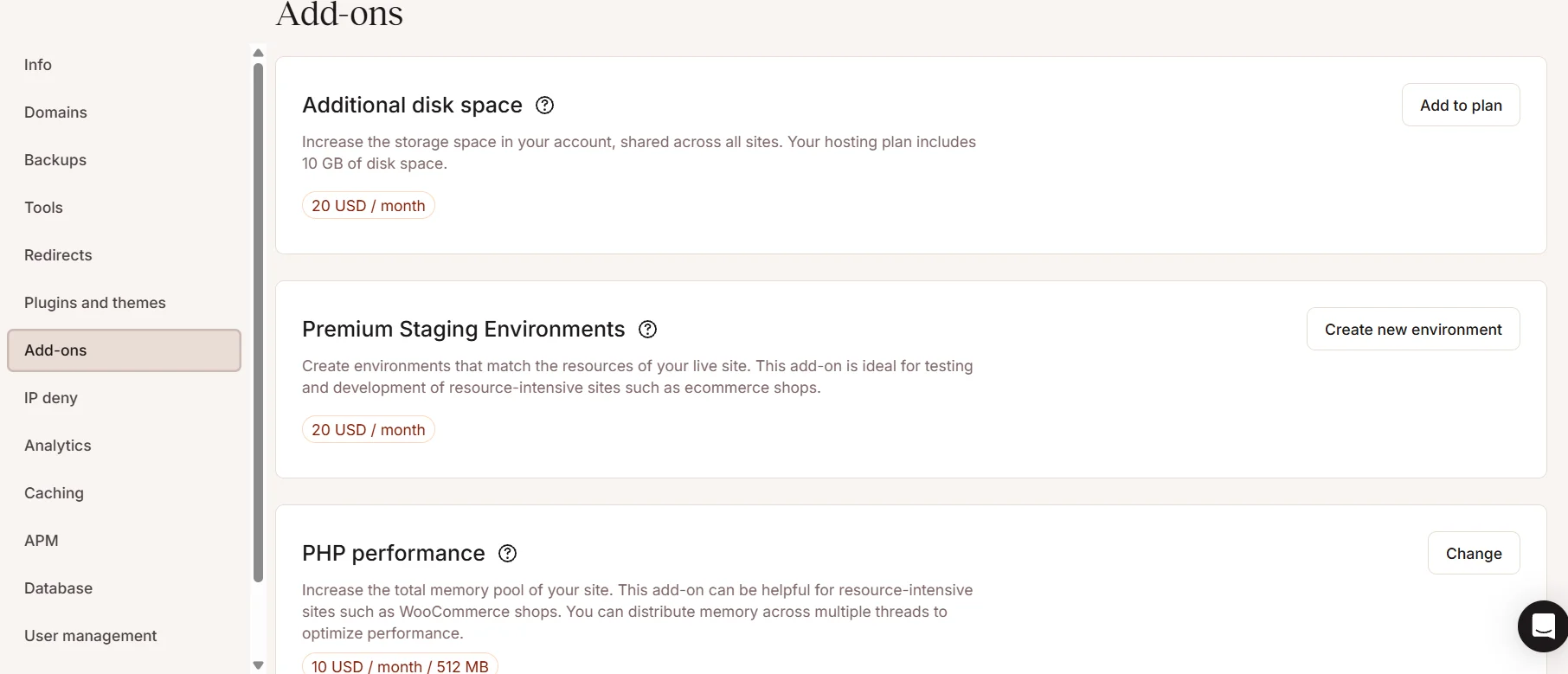
Task: Open Caching settings
Action: (54, 492)
